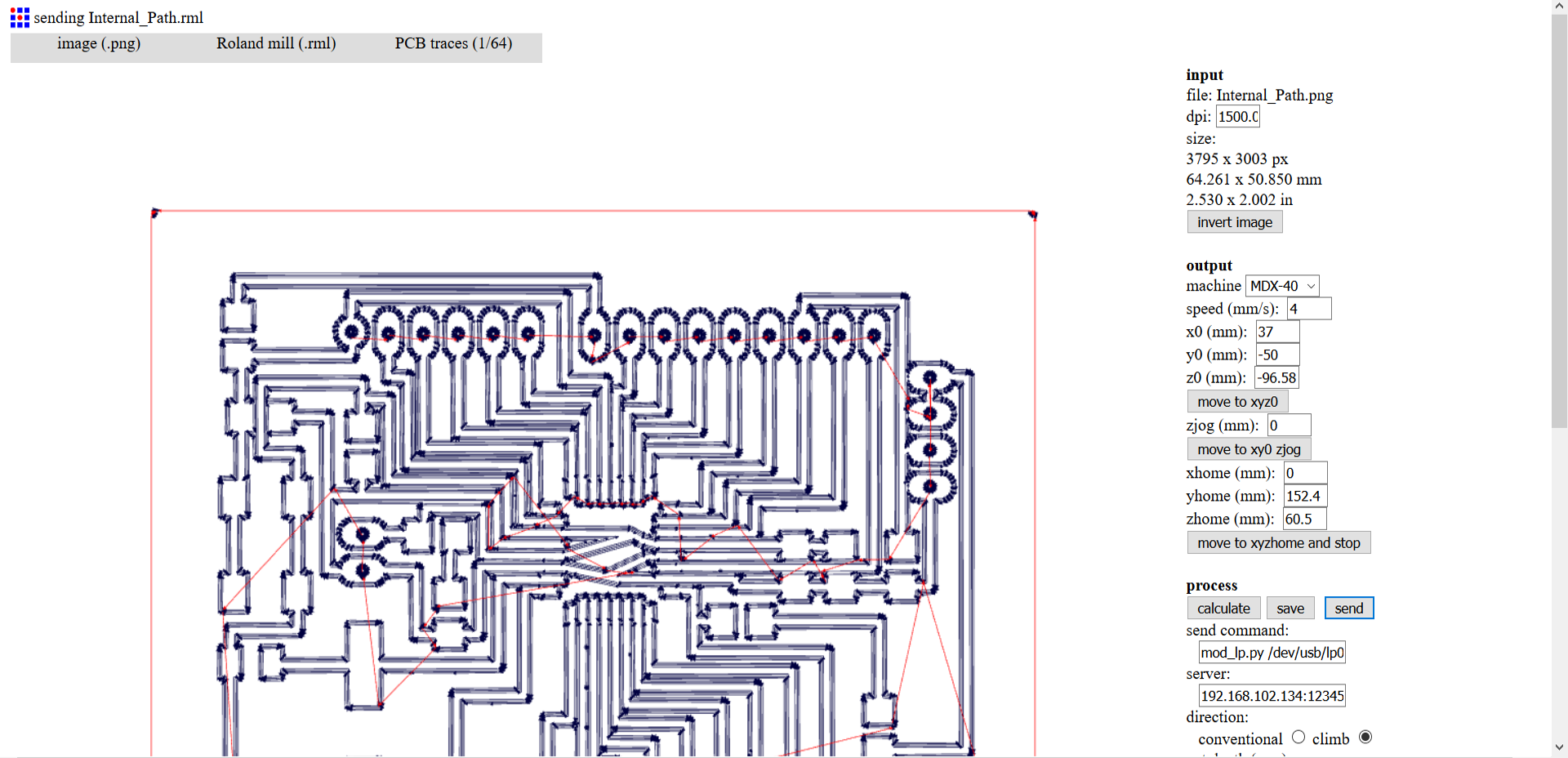The image size is (1568, 758).
Task: Click the toolpath preview canvas
Action: (x=593, y=482)
